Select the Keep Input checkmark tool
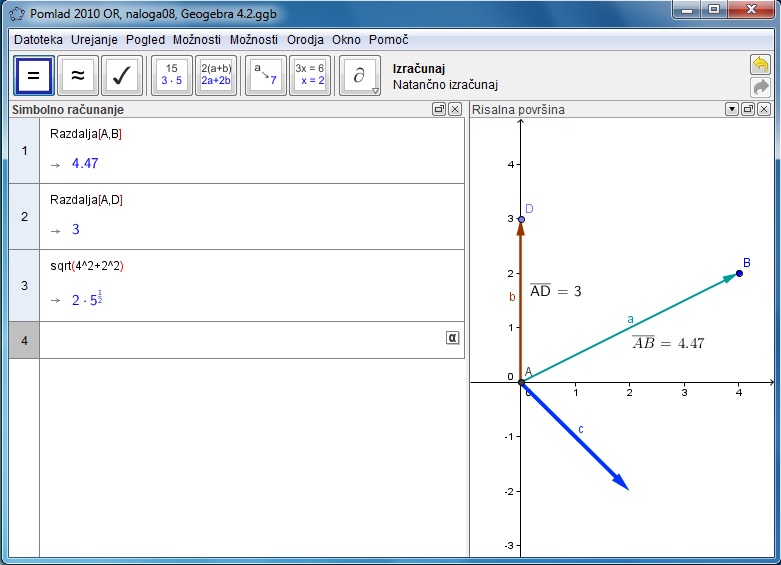This screenshot has height=565, width=781. point(121,76)
